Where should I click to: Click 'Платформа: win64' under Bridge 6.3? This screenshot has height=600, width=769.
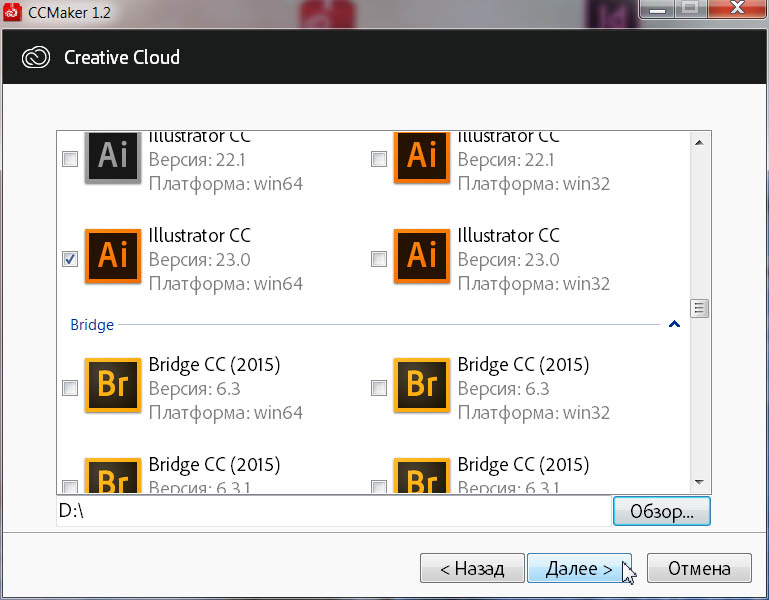226,413
